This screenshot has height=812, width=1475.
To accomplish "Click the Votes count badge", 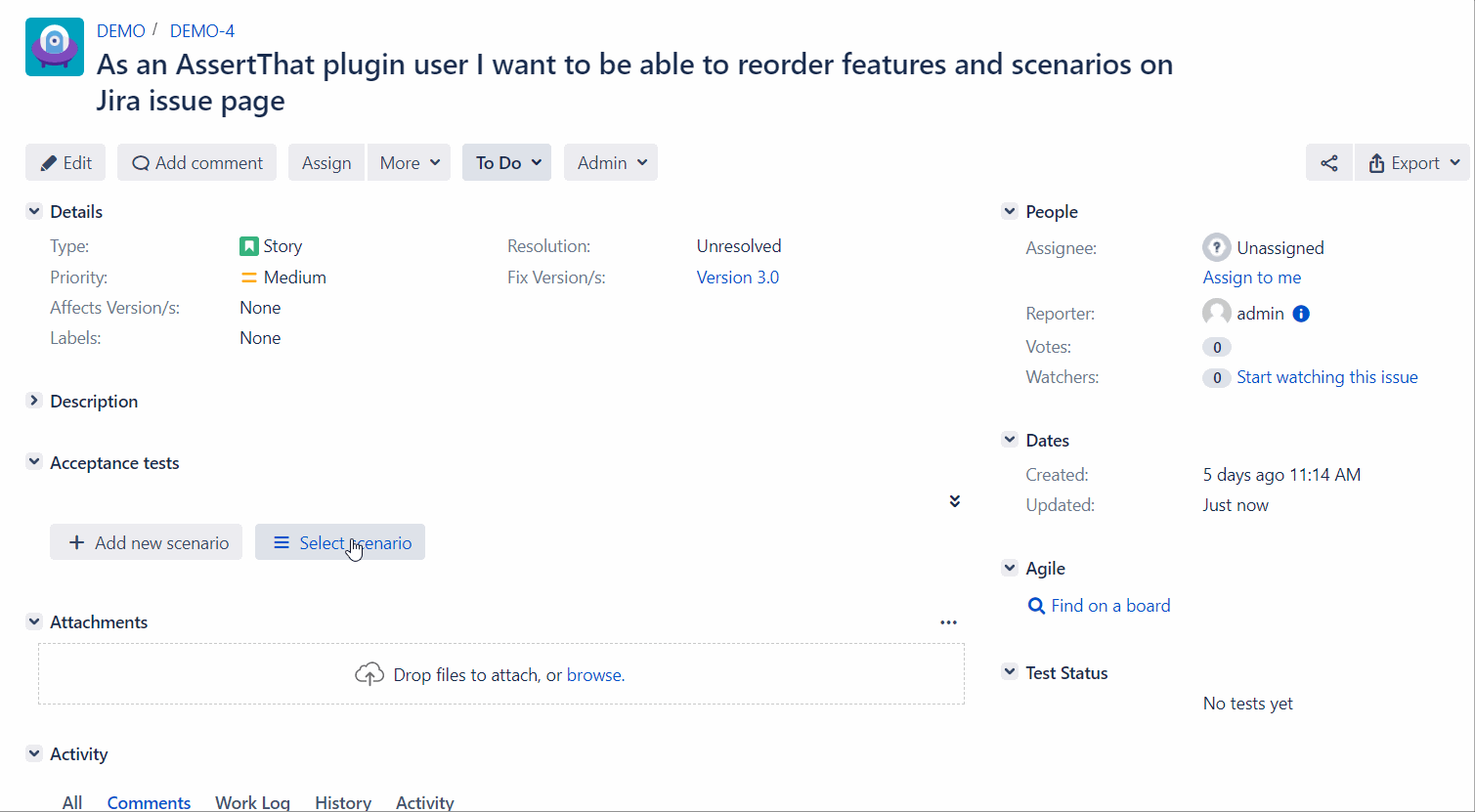I will [1217, 347].
